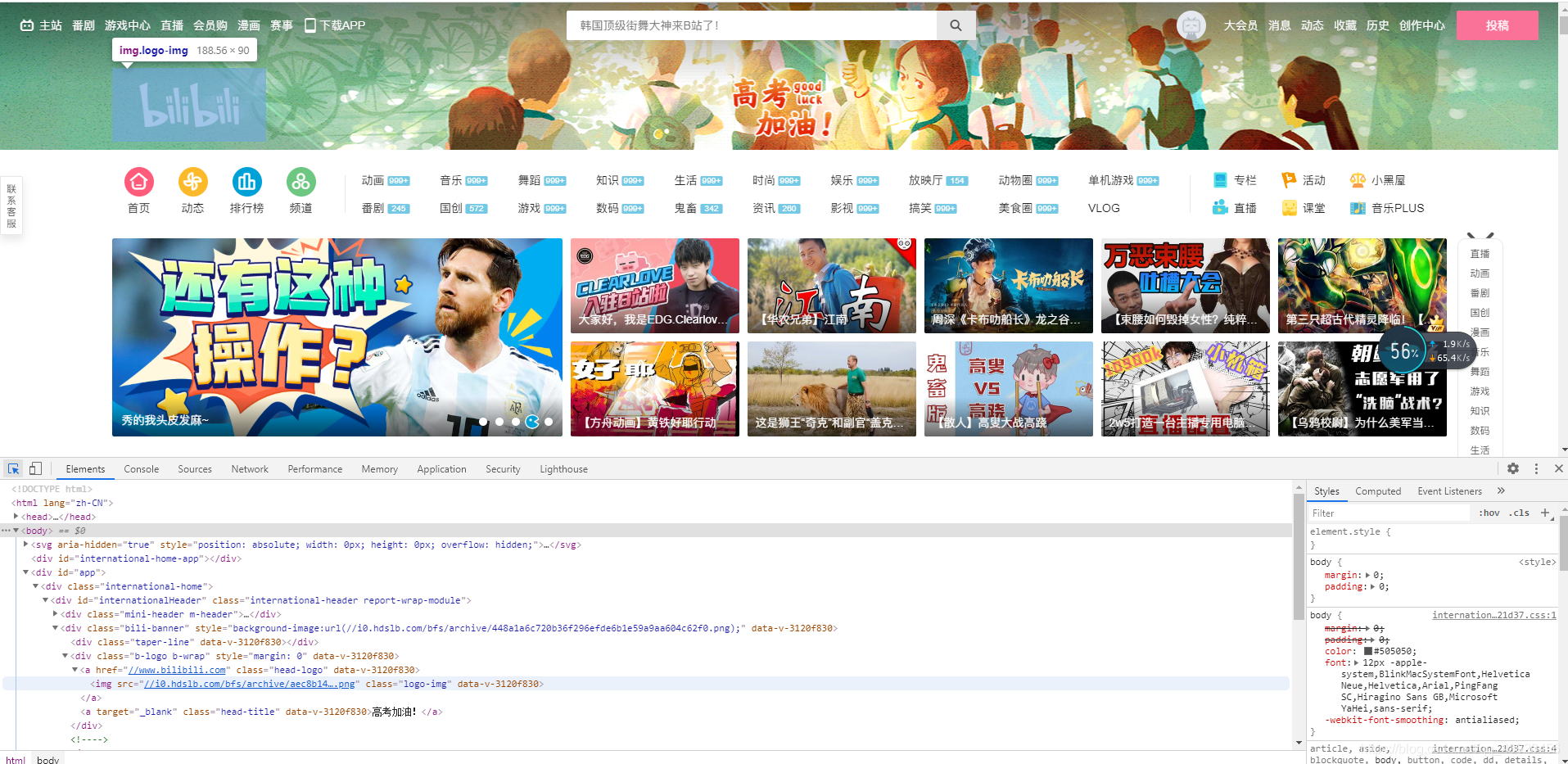Close the DevTools panel

[x=1559, y=468]
